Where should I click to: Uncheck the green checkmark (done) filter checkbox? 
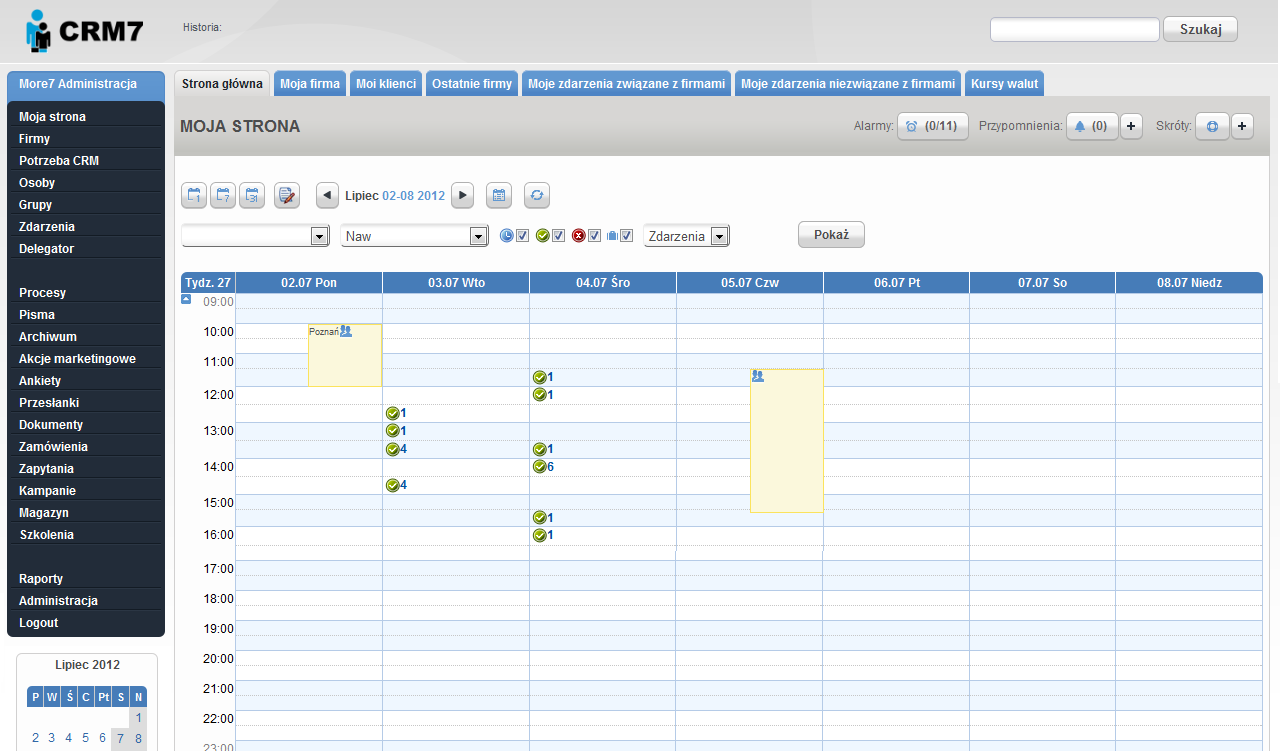click(559, 236)
